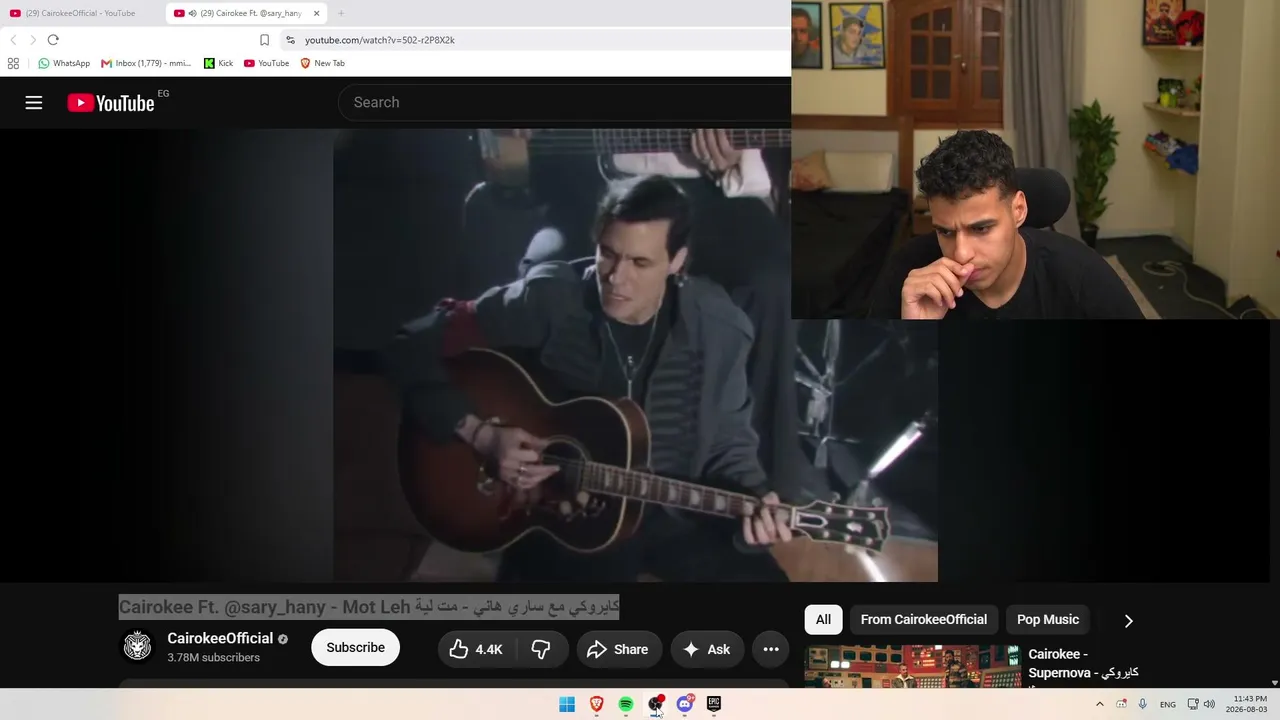Select the Pop Music chip
This screenshot has width=1280, height=720.
tap(1048, 619)
